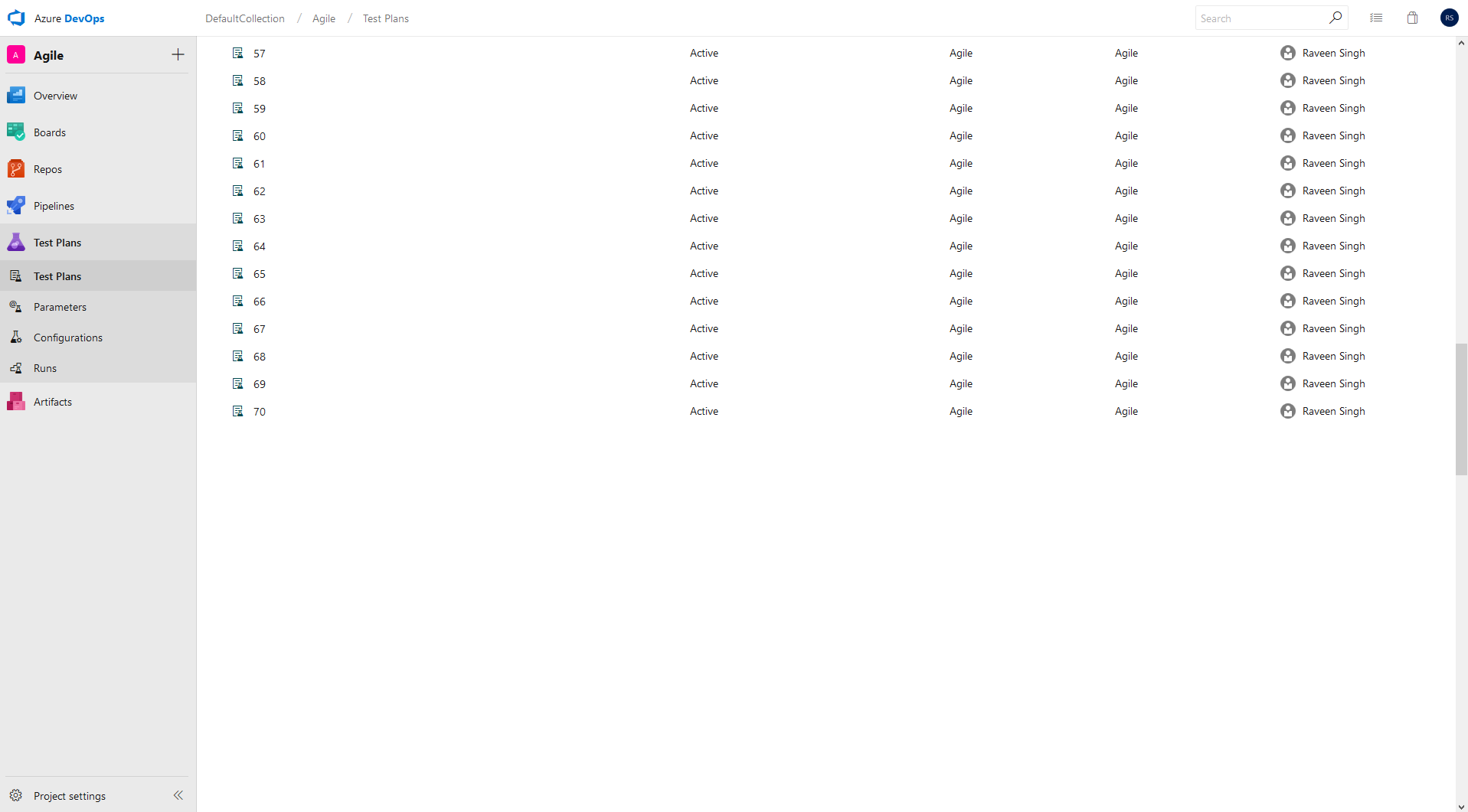Create a new project with the plus button
1468x812 pixels.
pyautogui.click(x=178, y=54)
